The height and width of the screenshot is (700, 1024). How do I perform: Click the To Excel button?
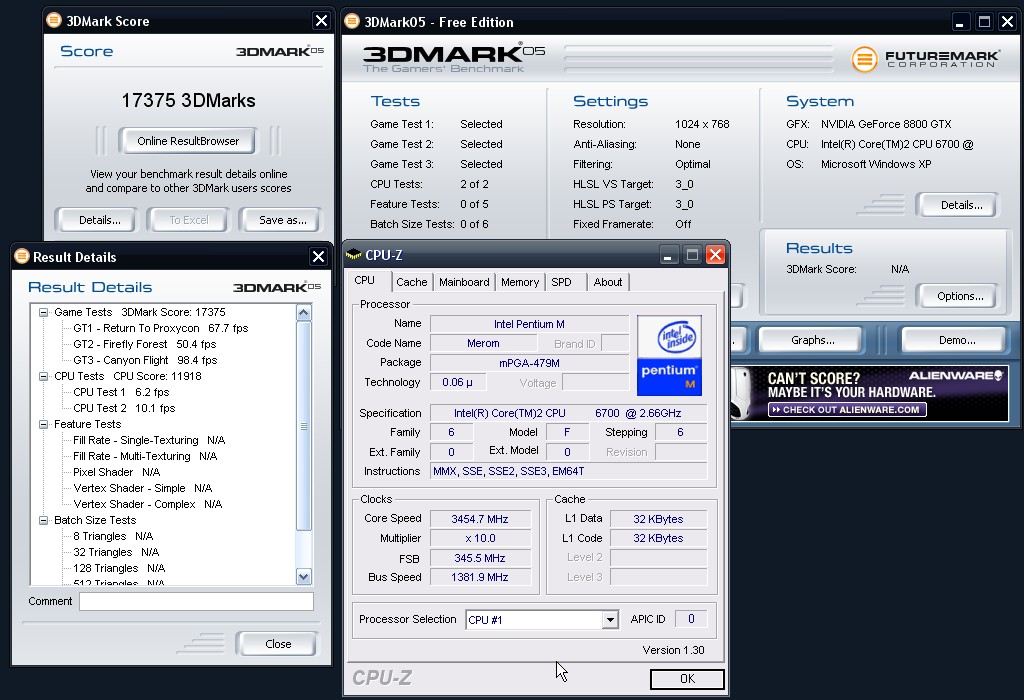(x=189, y=220)
